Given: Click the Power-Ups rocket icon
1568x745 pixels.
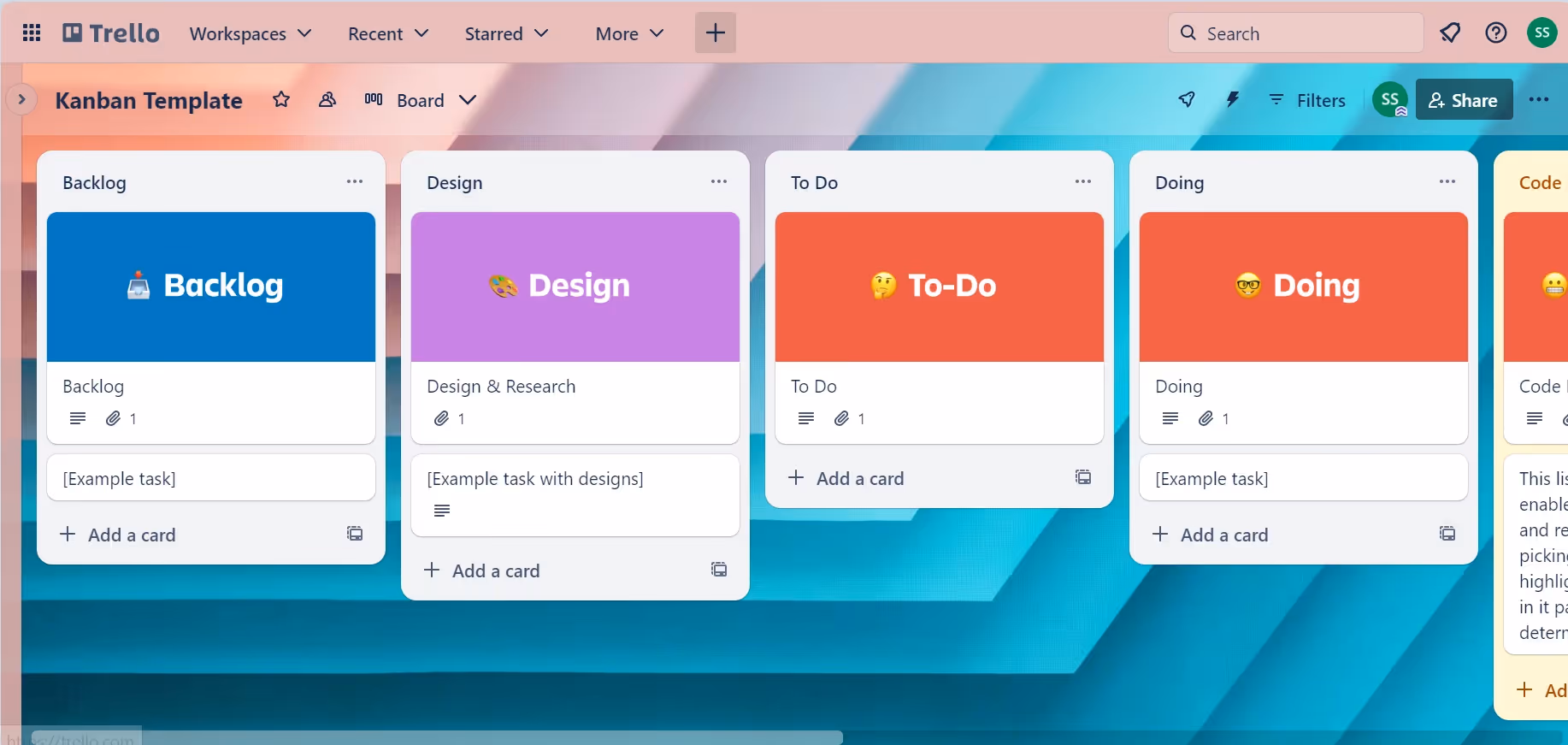Looking at the screenshot, I should click(x=1187, y=100).
